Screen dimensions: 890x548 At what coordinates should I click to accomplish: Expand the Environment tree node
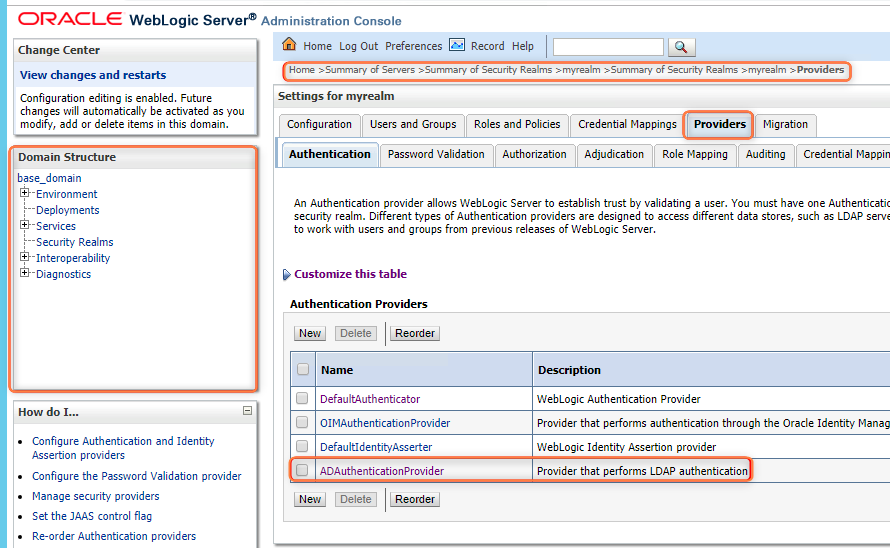click(25, 193)
